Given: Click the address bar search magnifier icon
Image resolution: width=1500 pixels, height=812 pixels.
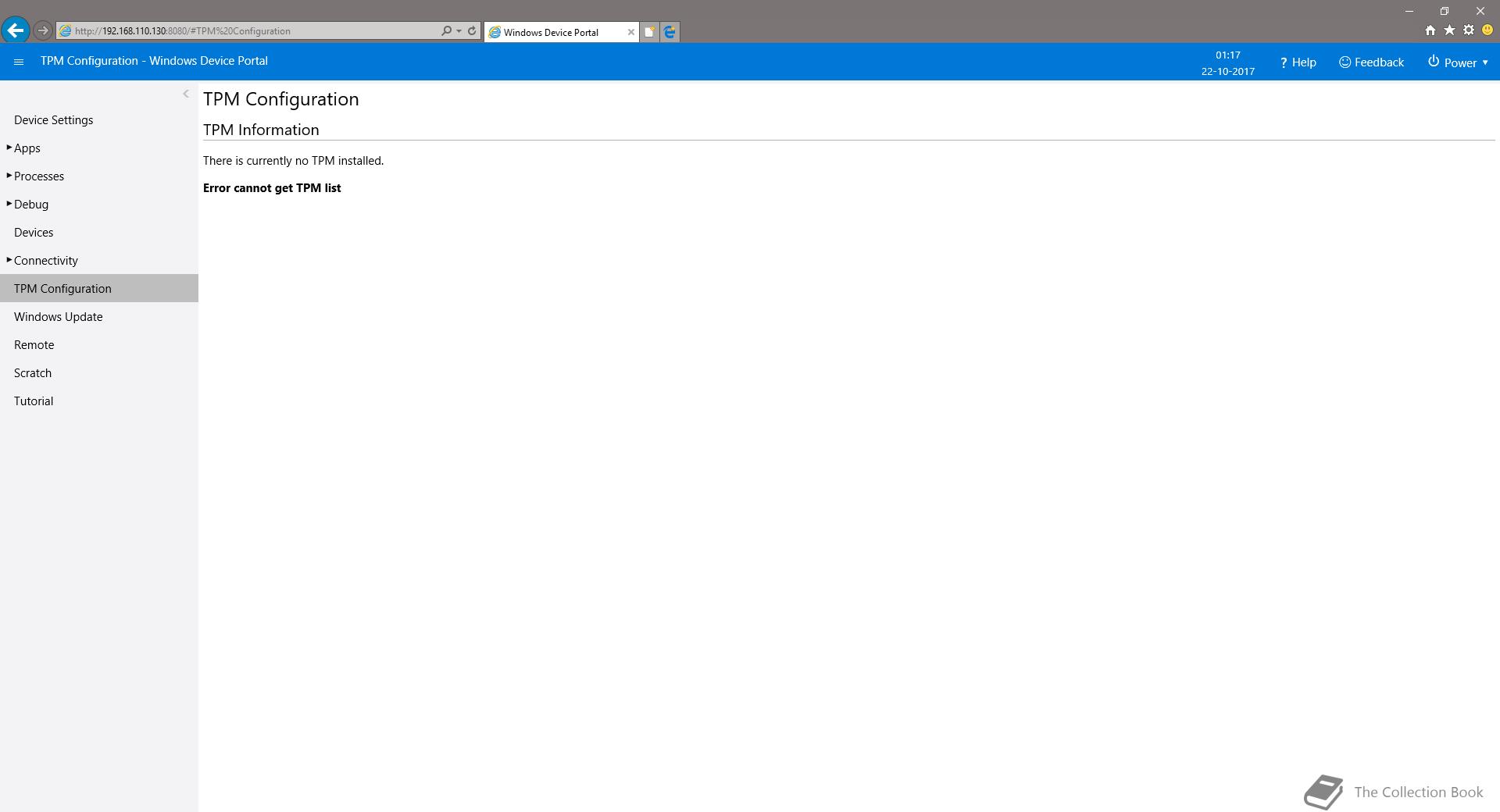Looking at the screenshot, I should (446, 30).
